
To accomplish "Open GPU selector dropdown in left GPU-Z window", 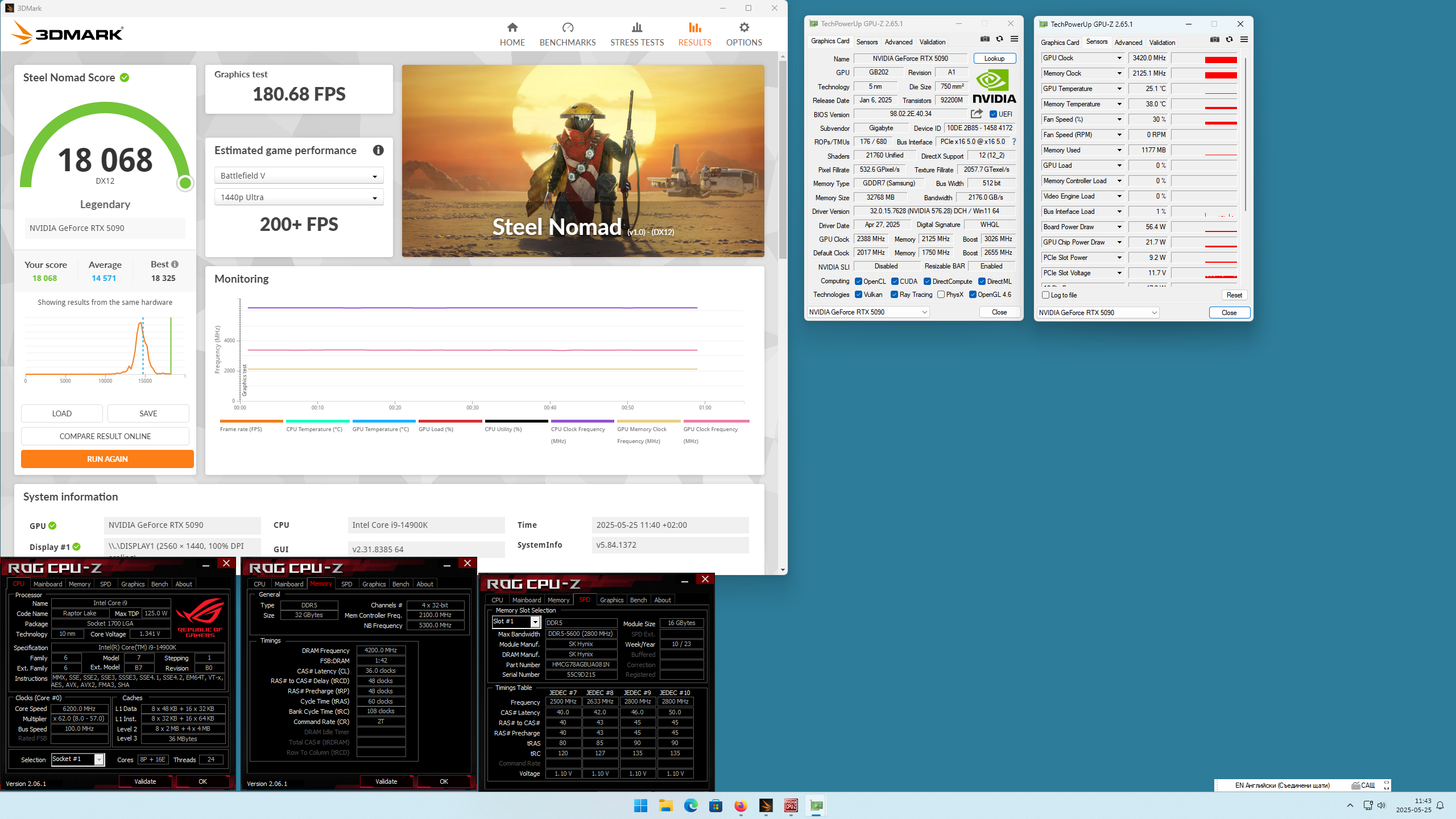I will pyautogui.click(x=868, y=312).
